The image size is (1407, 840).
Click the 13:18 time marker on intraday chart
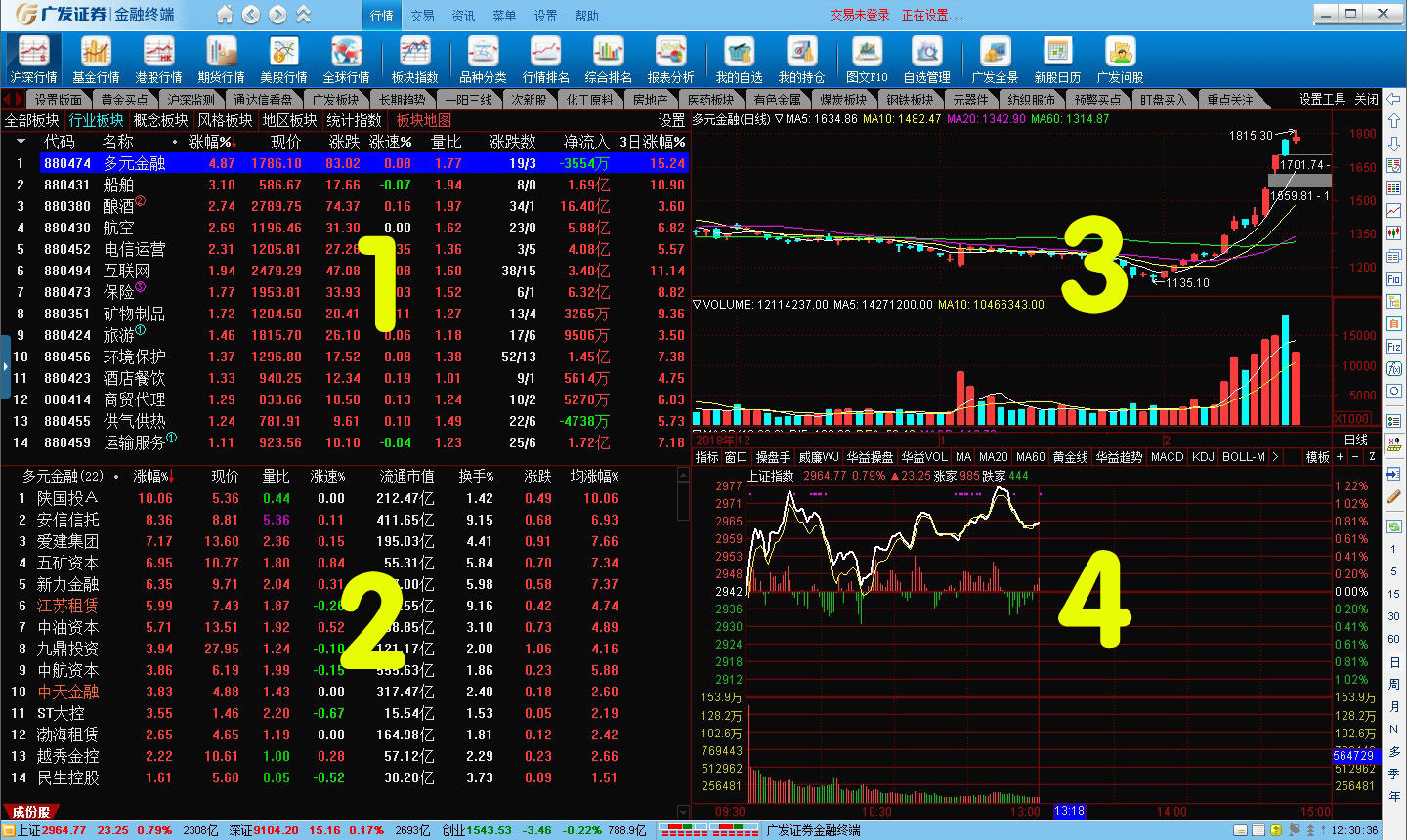(x=1070, y=811)
